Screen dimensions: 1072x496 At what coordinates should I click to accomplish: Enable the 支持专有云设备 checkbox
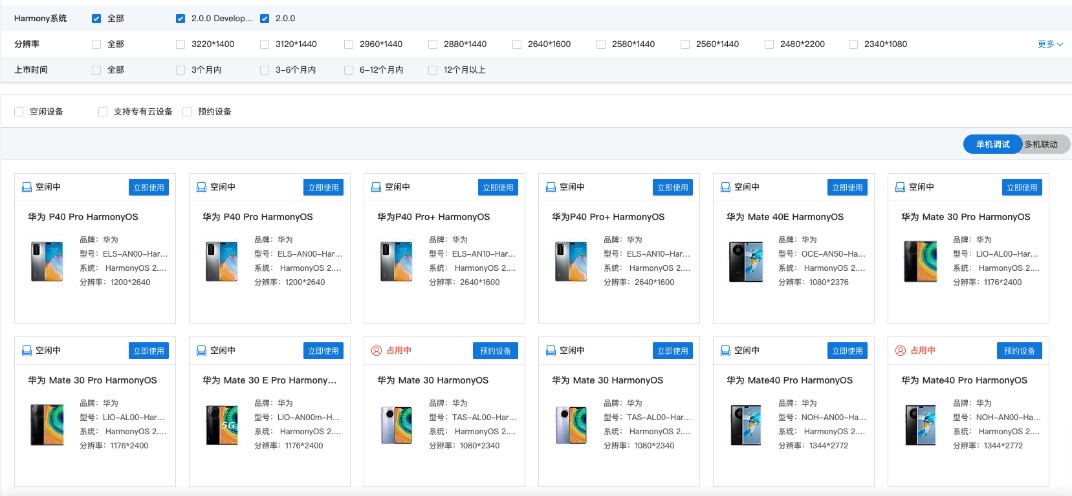coord(103,112)
